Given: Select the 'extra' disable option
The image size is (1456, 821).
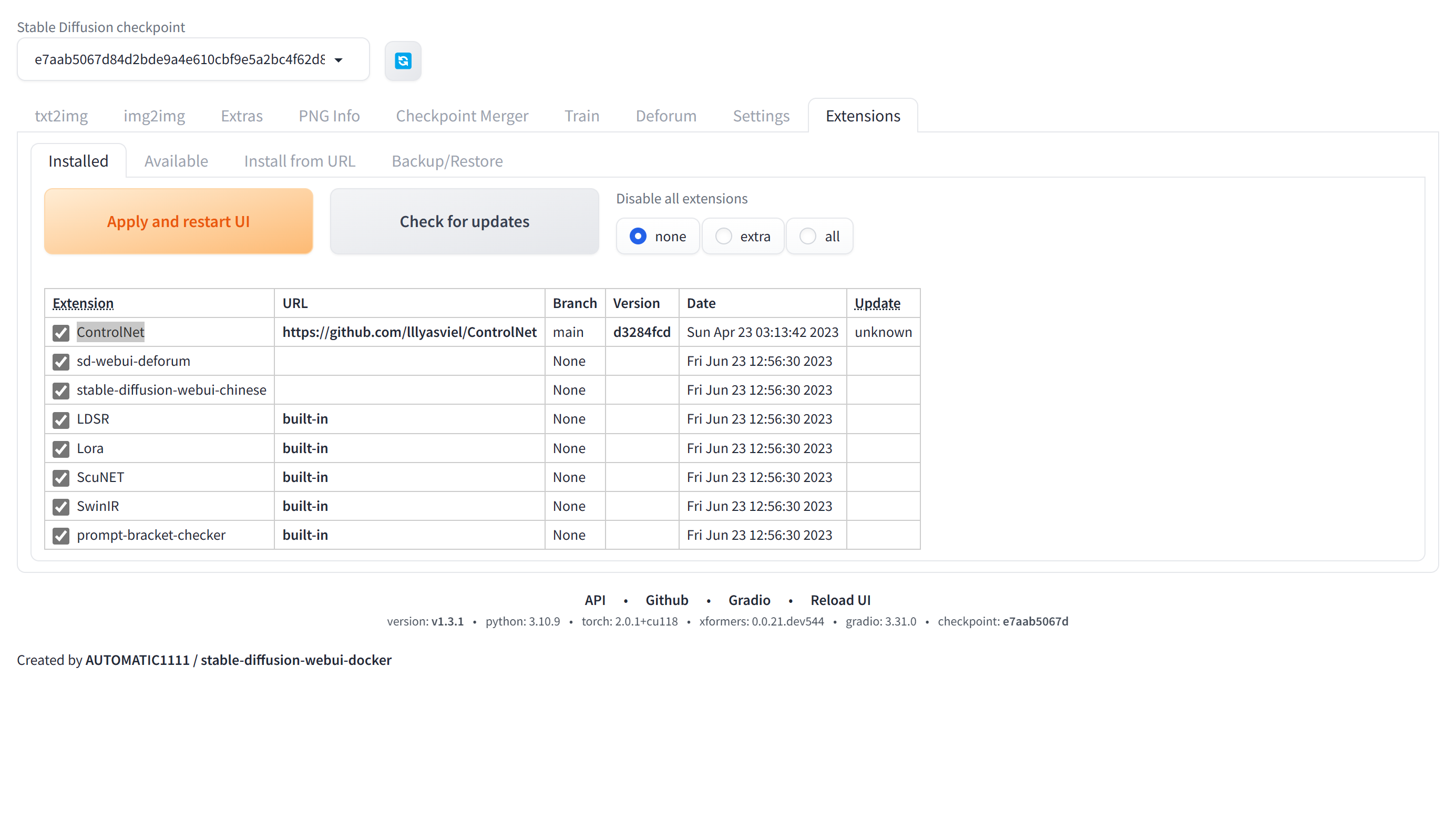Looking at the screenshot, I should [x=723, y=236].
